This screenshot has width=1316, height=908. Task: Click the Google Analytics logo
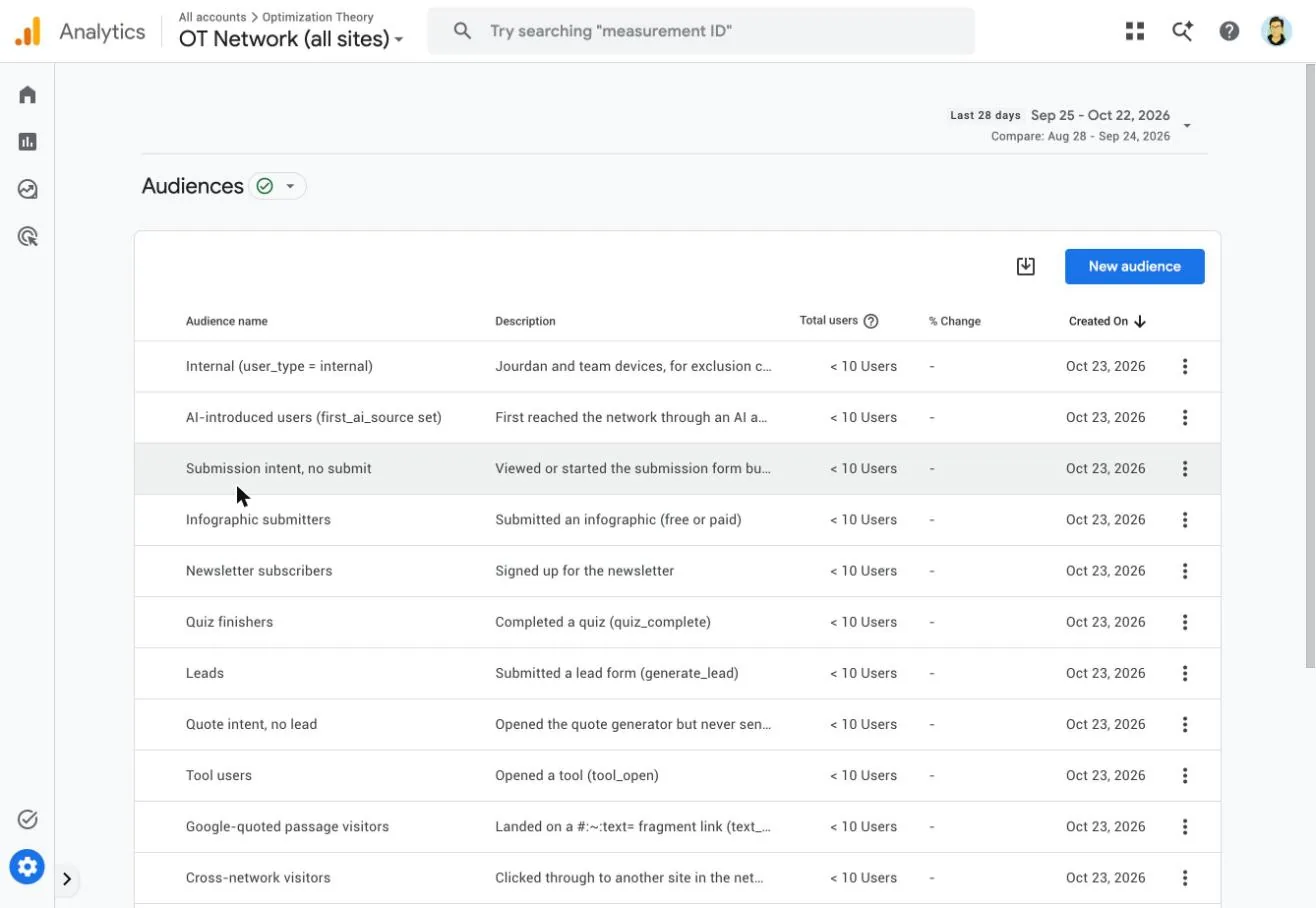[28, 32]
